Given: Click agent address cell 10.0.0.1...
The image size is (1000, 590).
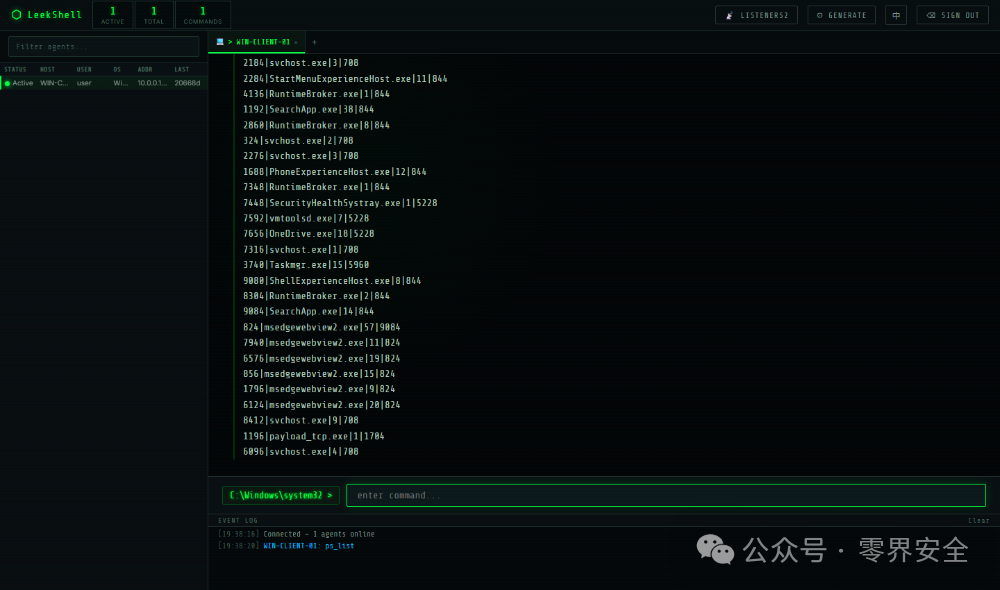Looking at the screenshot, I should point(152,83).
